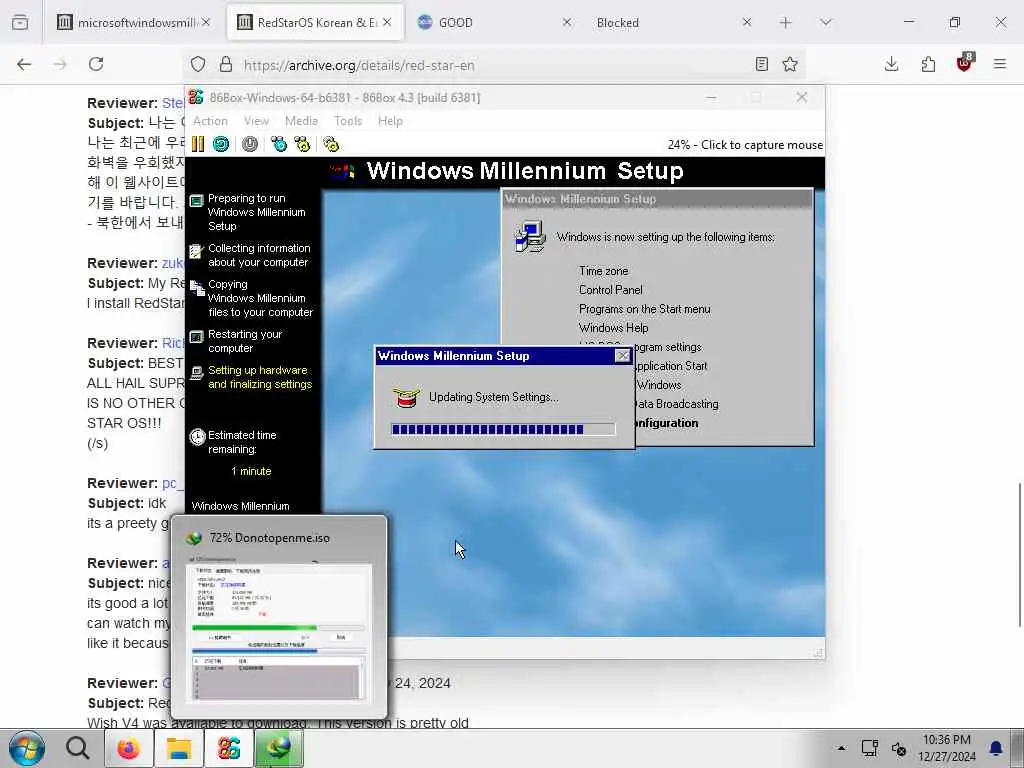Open the Firefox downloads panel
Viewport: 1024px width, 768px height.
click(891, 64)
